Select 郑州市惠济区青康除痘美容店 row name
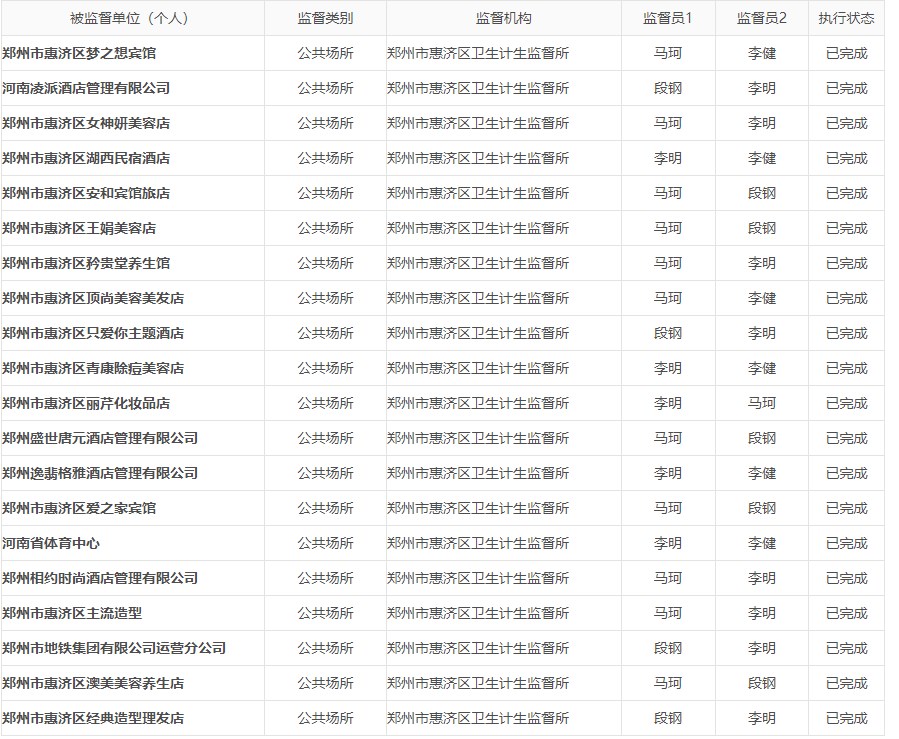Screen dimensions: 899x739 (x=93, y=368)
